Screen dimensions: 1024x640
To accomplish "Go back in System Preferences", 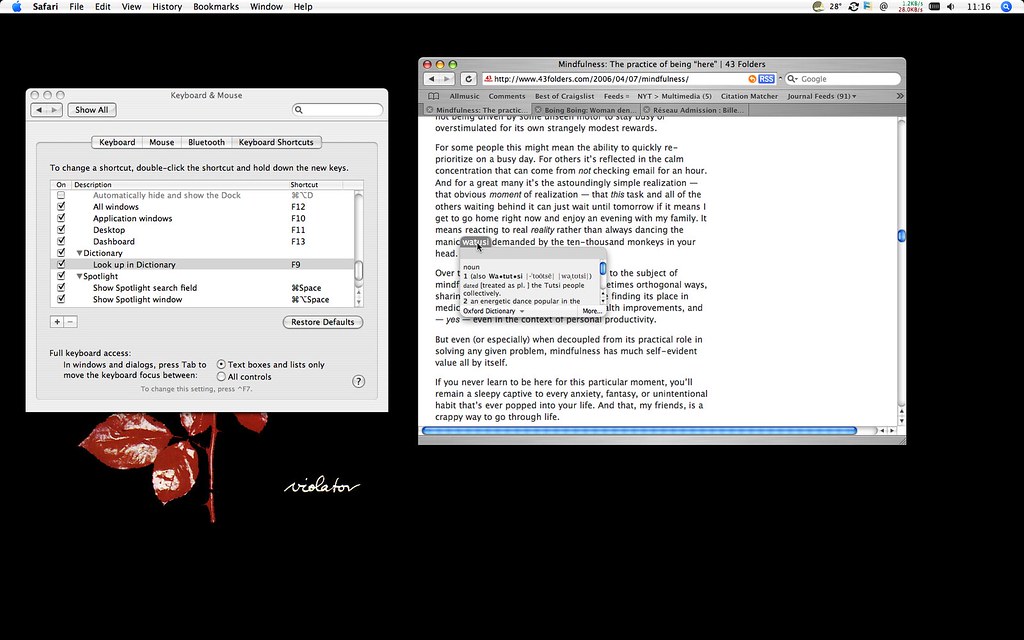I will pos(39,110).
